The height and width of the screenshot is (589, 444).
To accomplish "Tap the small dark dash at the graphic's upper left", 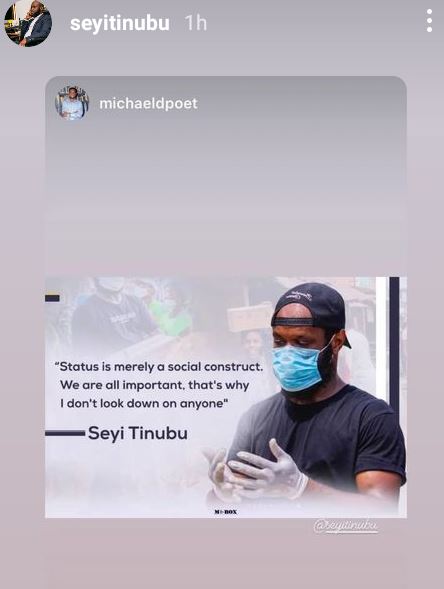I will (x=52, y=298).
